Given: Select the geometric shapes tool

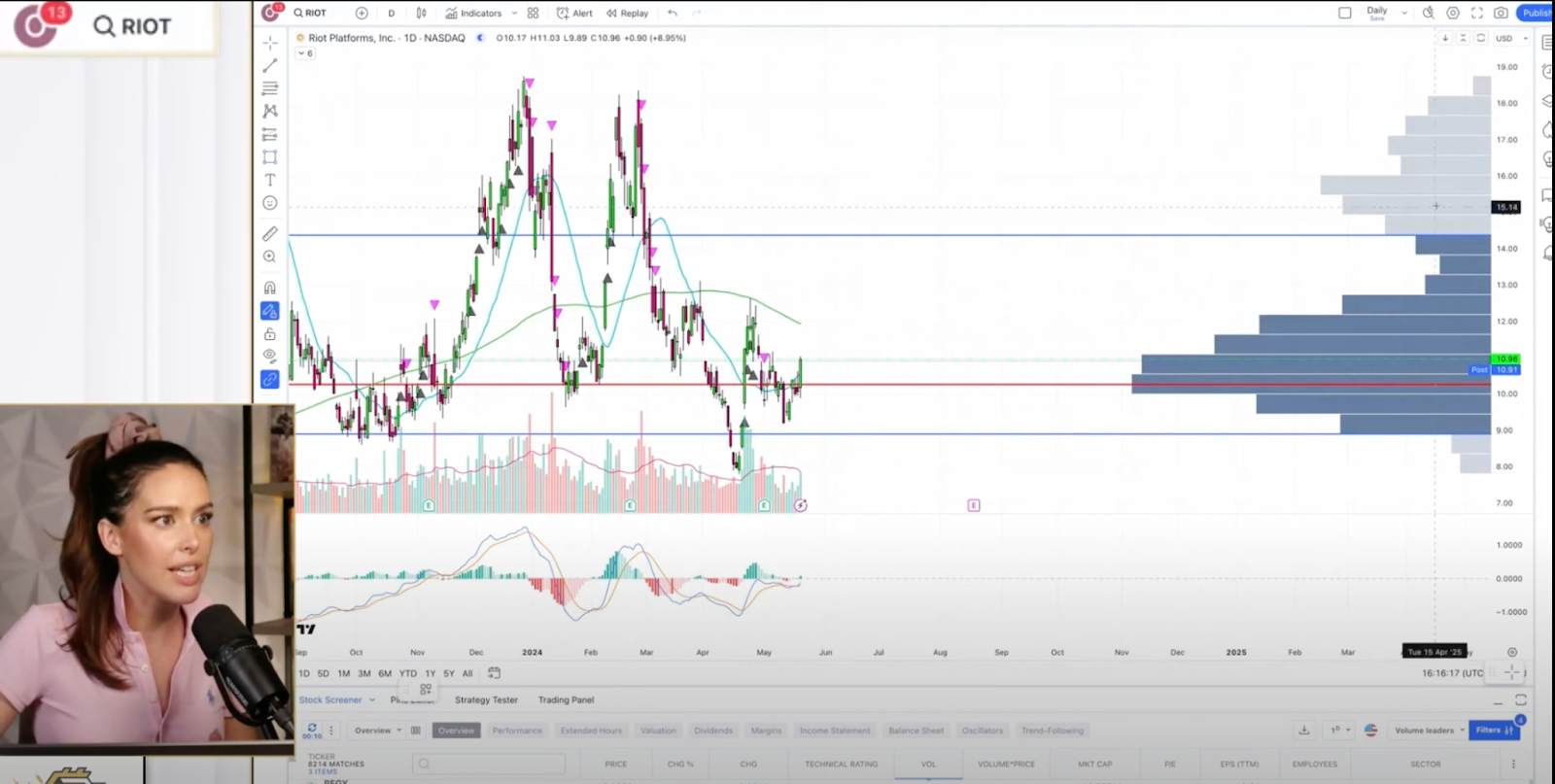Looking at the screenshot, I should coord(270,156).
